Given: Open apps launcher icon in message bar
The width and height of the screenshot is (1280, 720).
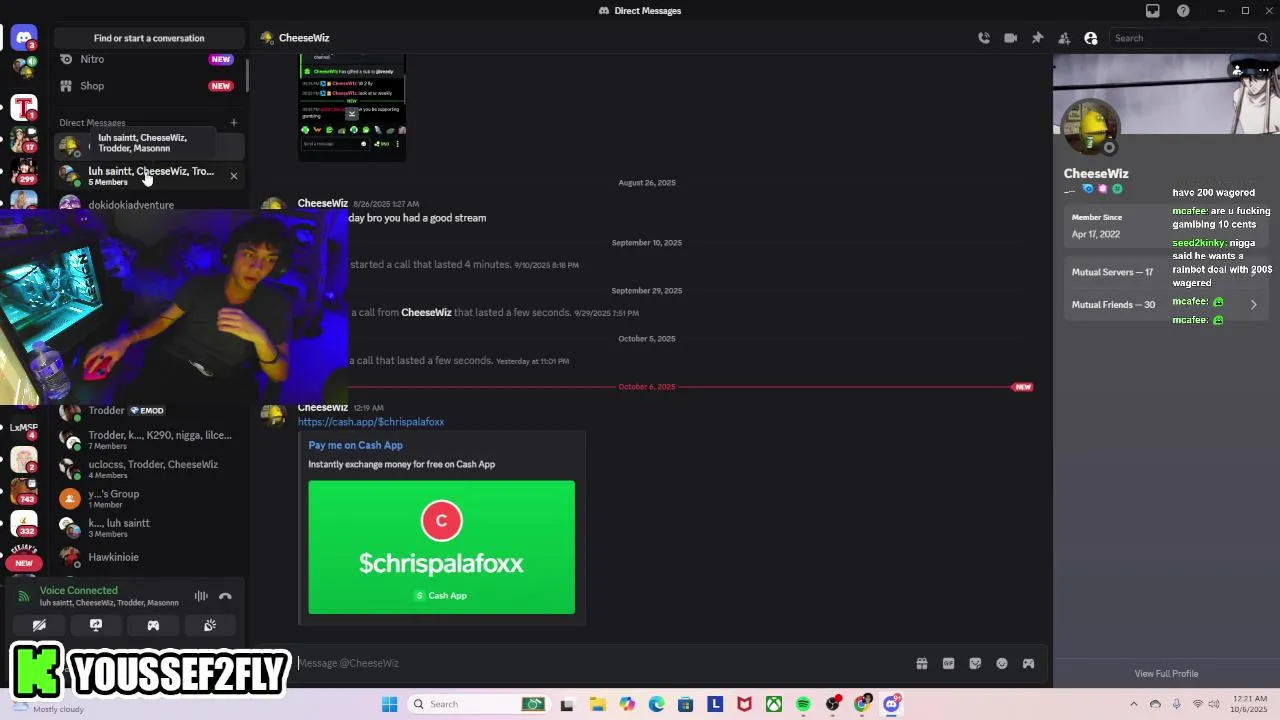Looking at the screenshot, I should (1028, 663).
